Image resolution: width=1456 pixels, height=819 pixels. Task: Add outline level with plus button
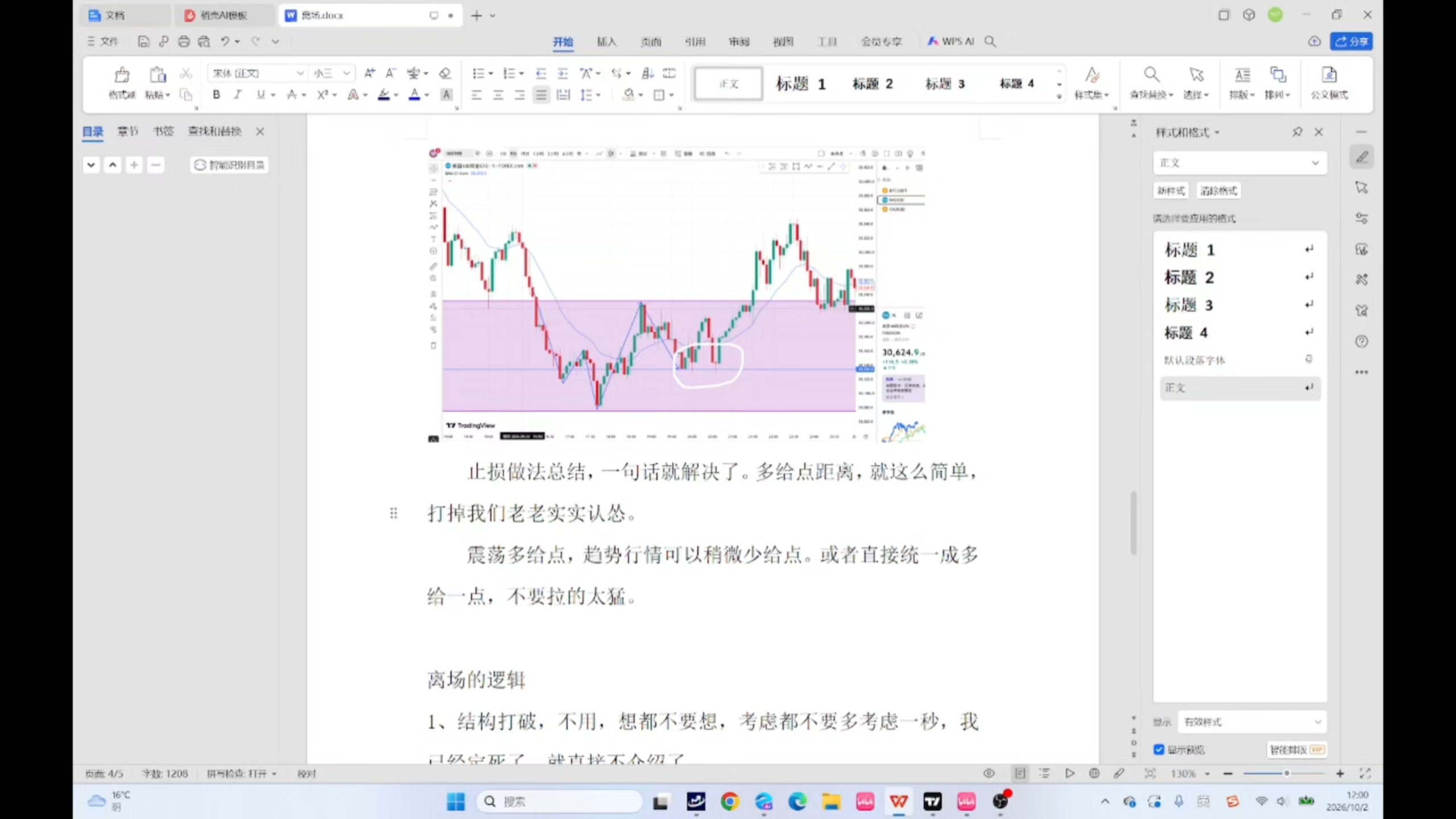click(134, 165)
